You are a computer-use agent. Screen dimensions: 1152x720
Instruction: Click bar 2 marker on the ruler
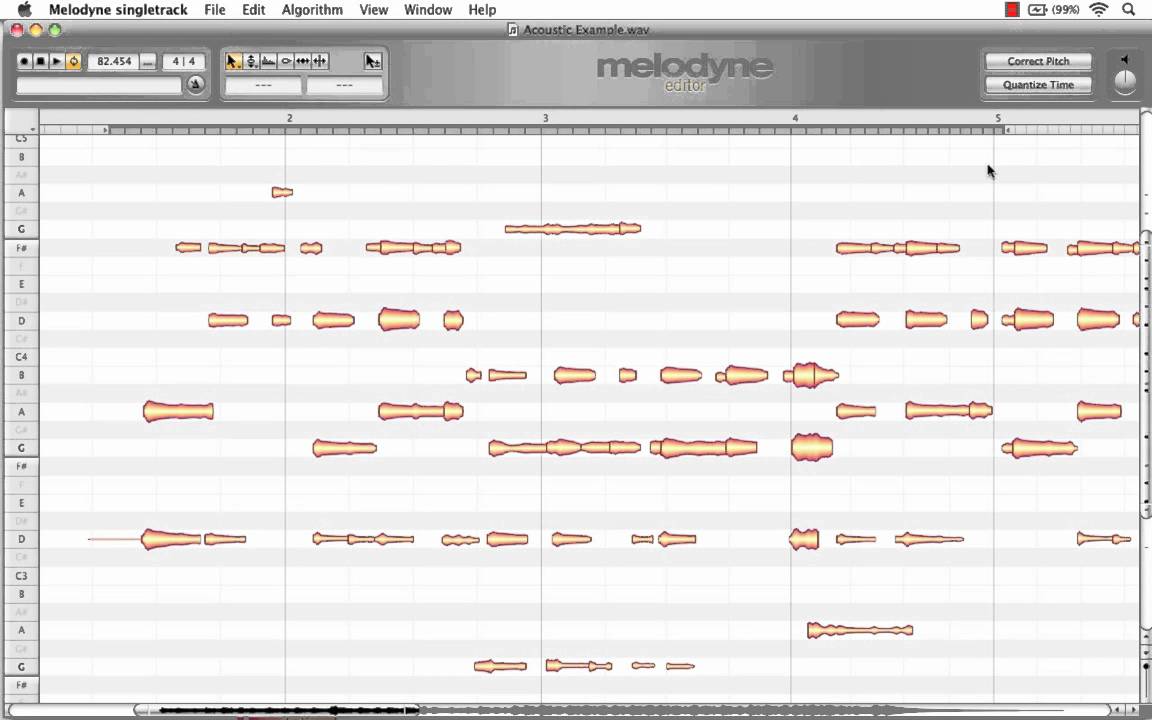[x=289, y=118]
